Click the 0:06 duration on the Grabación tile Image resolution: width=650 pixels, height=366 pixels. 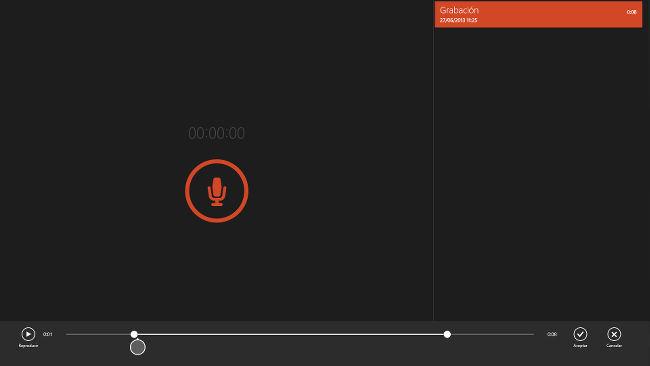pos(631,12)
